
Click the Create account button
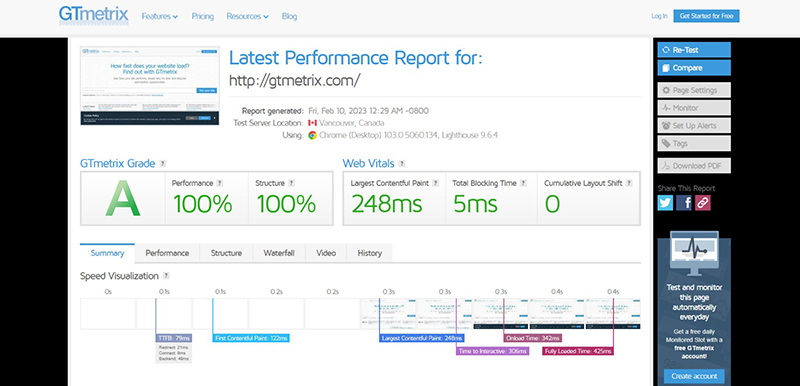(694, 377)
